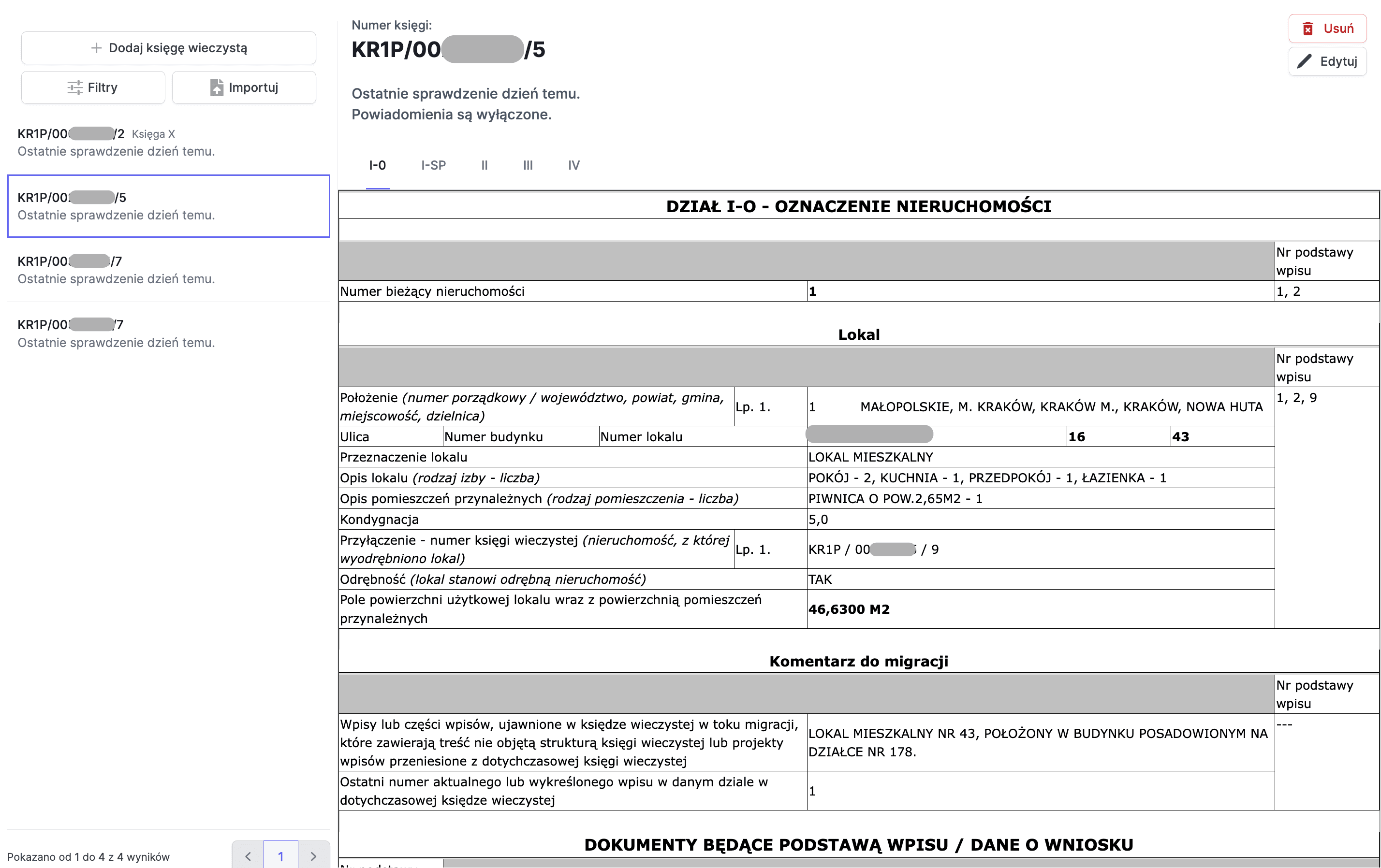Open the Dział III tab
Viewport: 1381px width, 868px height.
pyautogui.click(x=528, y=165)
